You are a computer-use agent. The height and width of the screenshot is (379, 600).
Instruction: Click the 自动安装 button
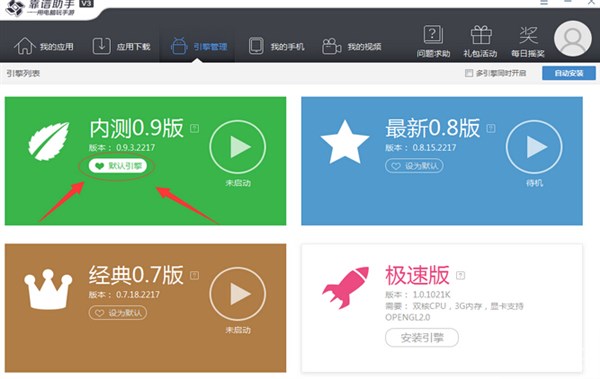coord(569,73)
